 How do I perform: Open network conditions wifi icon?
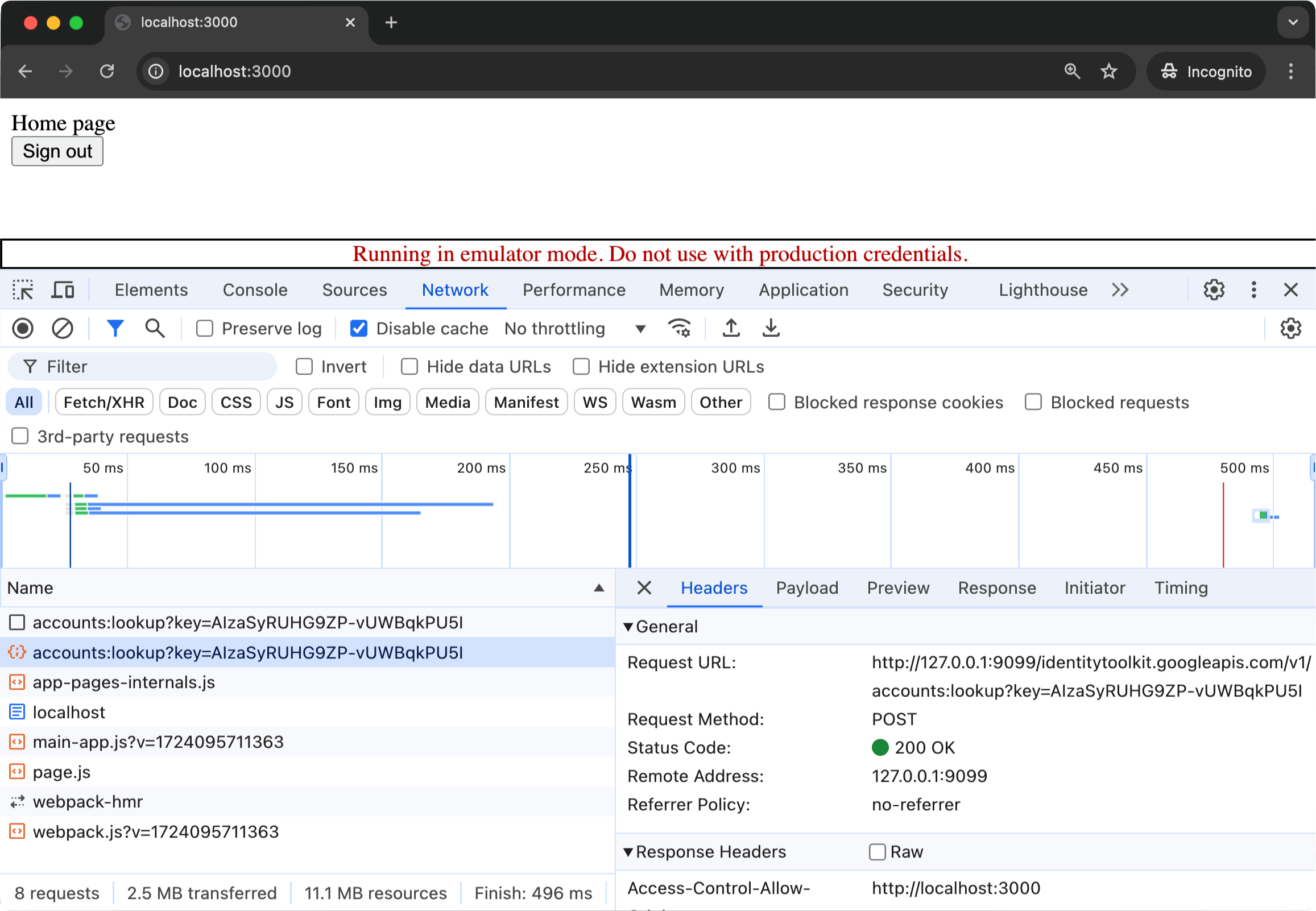679,329
